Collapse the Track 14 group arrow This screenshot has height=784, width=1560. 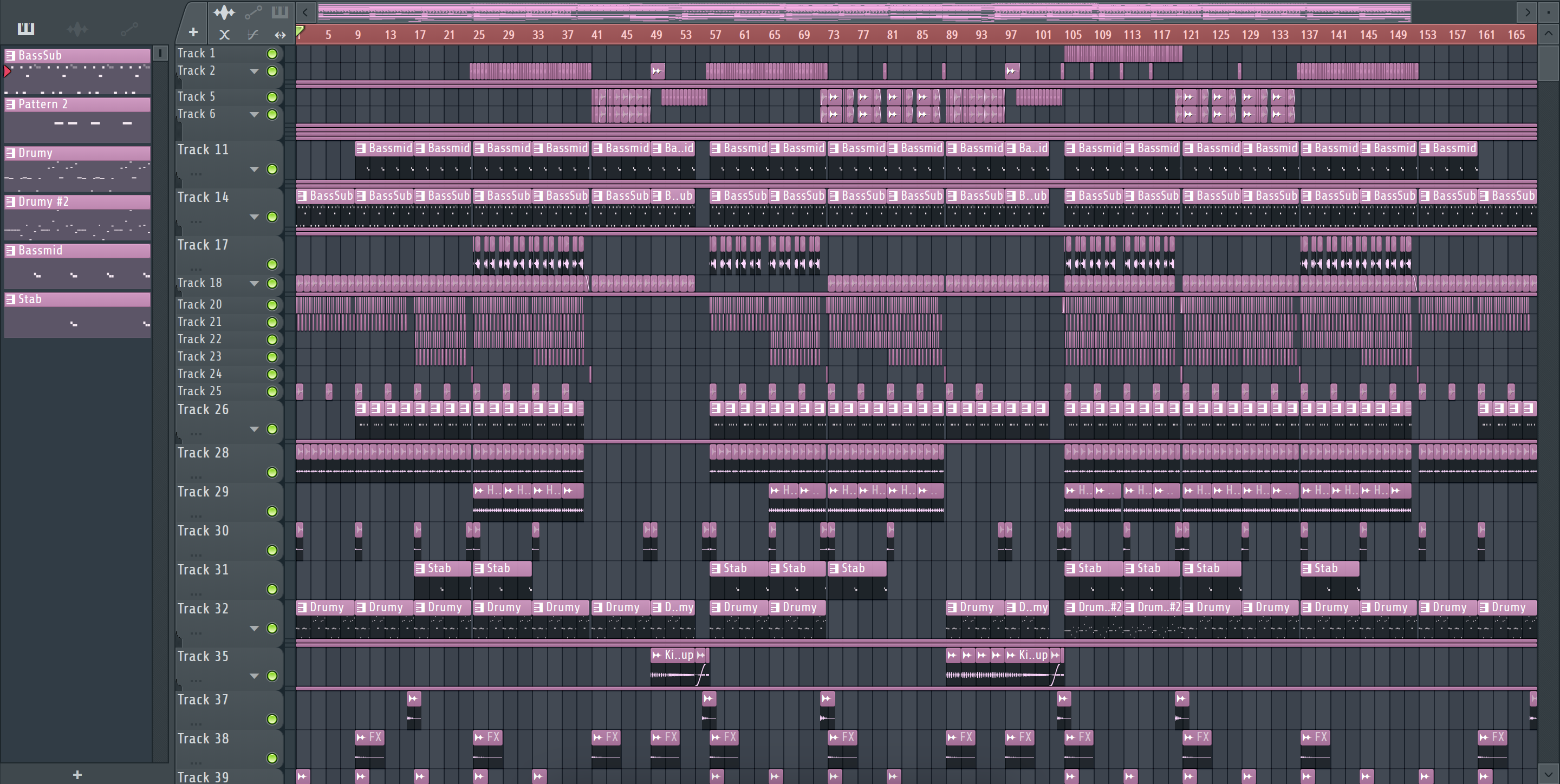[x=255, y=217]
